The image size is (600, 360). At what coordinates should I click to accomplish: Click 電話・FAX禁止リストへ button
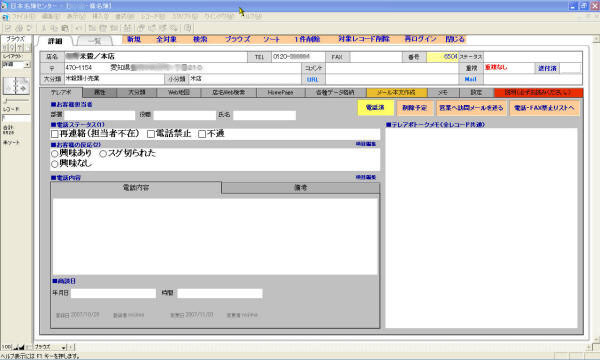(x=545, y=108)
